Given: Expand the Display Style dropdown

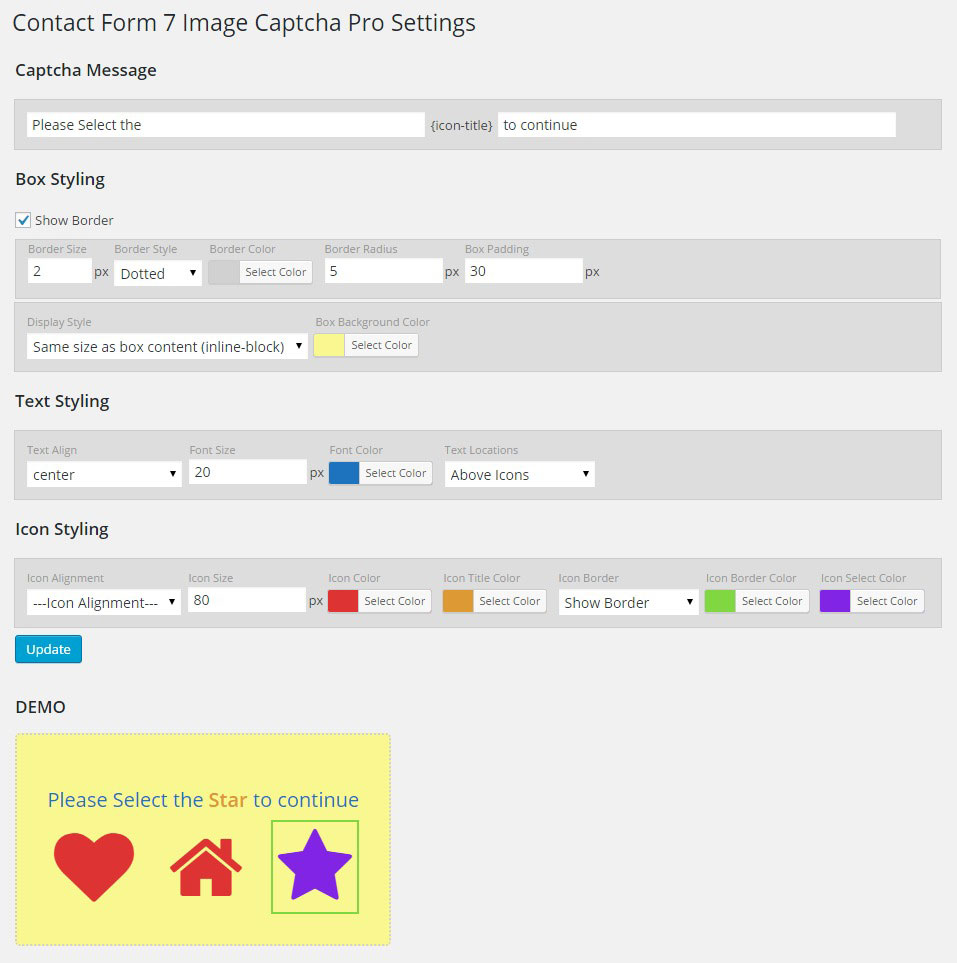Looking at the screenshot, I should pos(167,346).
